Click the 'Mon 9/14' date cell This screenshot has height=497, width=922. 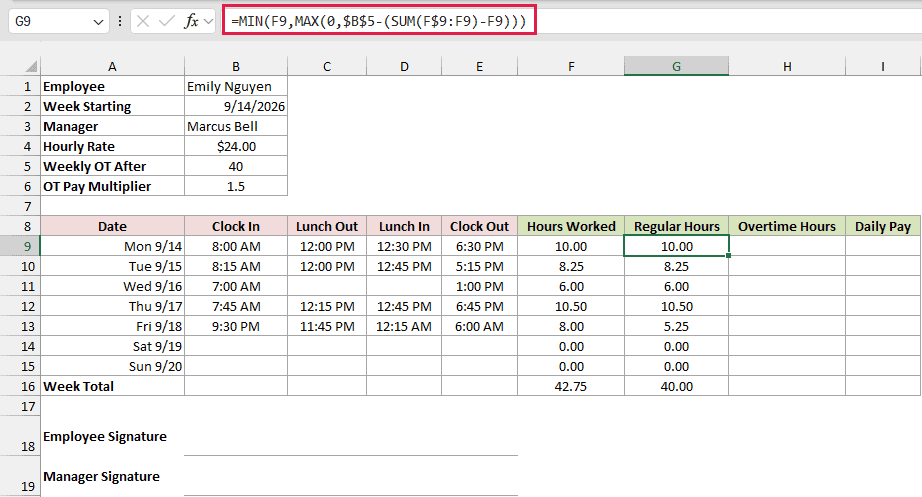point(112,246)
